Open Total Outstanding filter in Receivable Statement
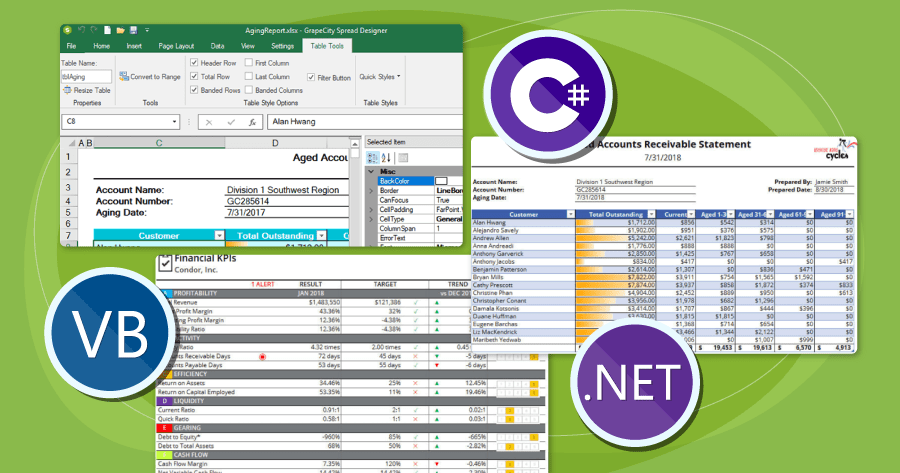Image resolution: width=900 pixels, height=473 pixels. pos(651,214)
